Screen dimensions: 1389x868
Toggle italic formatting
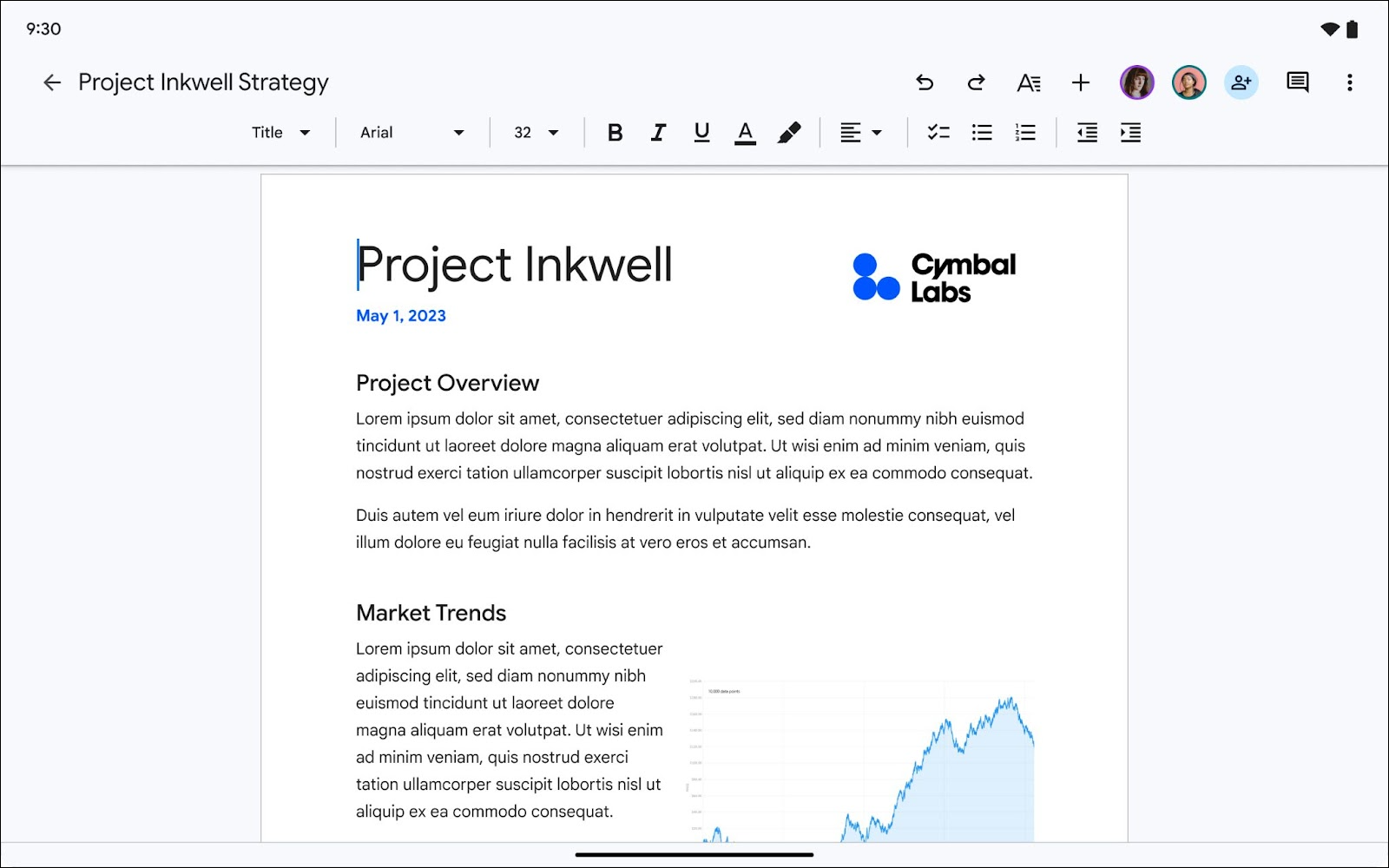click(658, 132)
